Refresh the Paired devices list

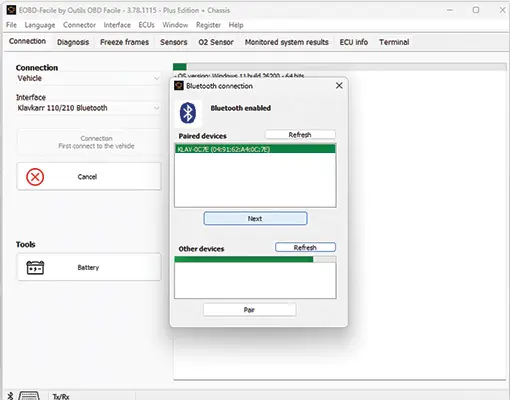pyautogui.click(x=300, y=135)
